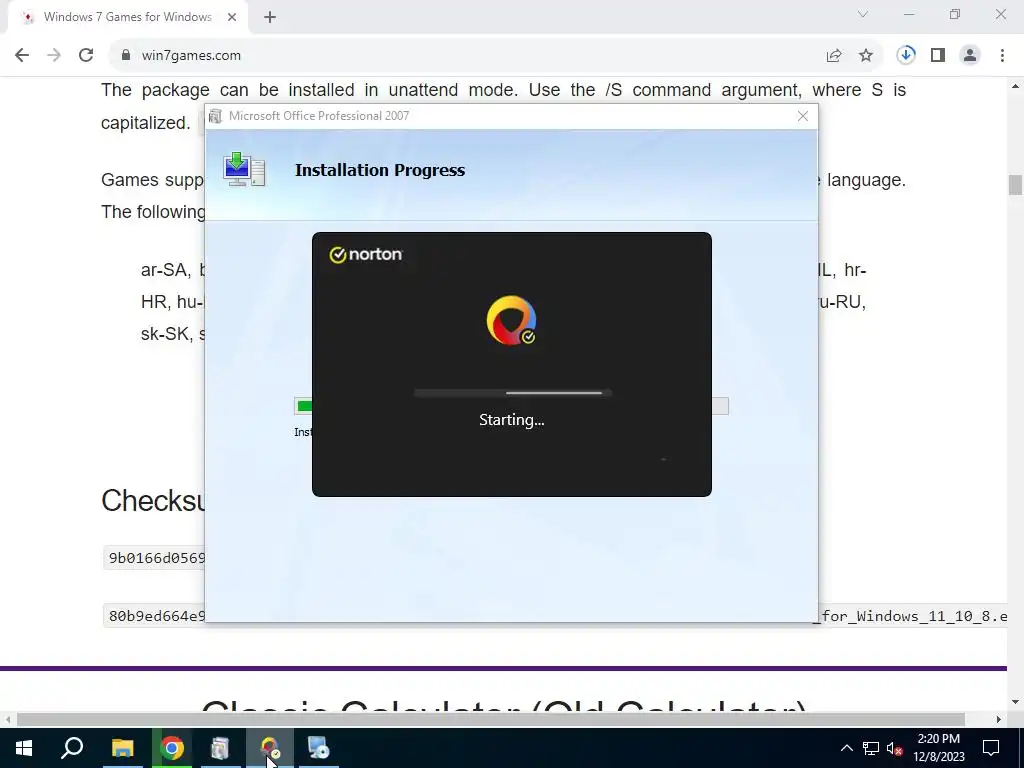This screenshot has height=768, width=1024.
Task: Open the notification center icon
Action: point(991,748)
